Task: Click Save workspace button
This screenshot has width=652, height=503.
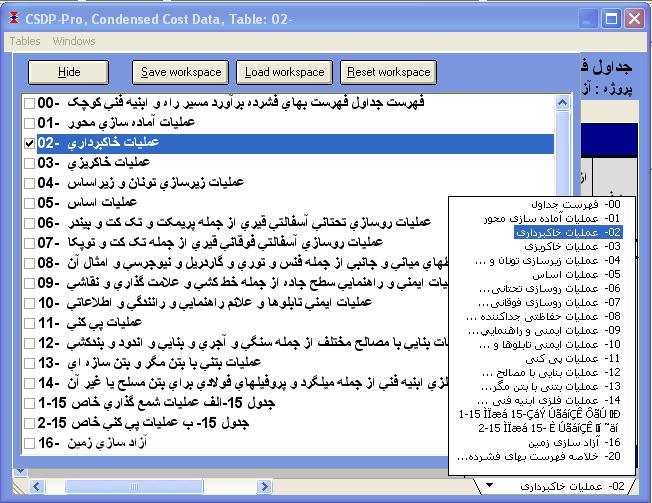Action: (180, 72)
